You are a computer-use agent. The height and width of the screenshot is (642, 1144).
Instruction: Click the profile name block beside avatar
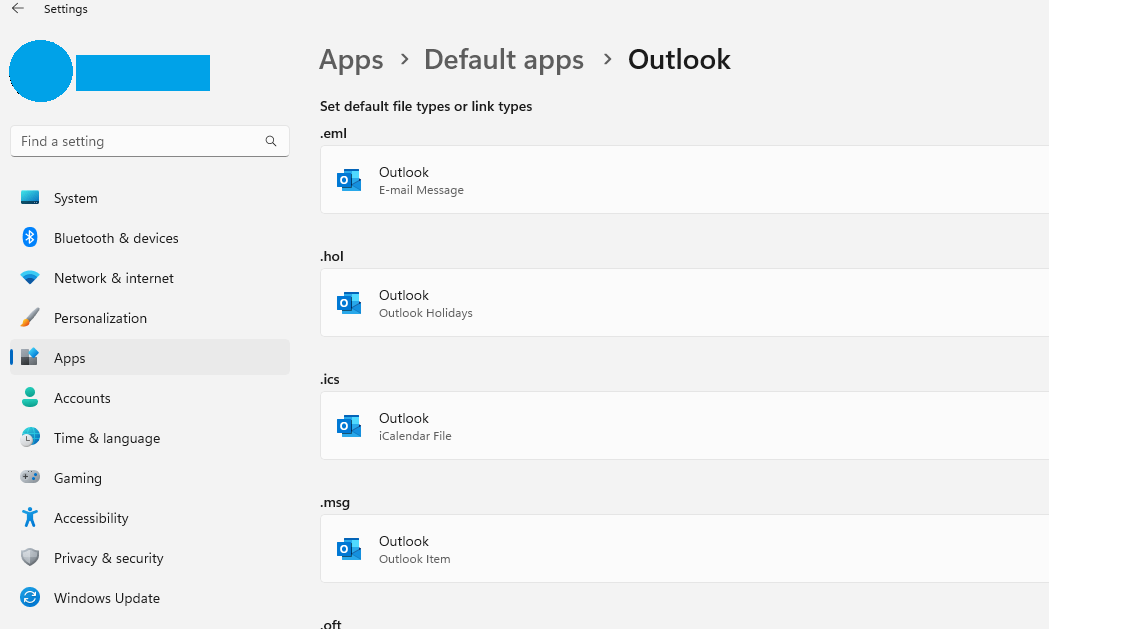tap(143, 73)
